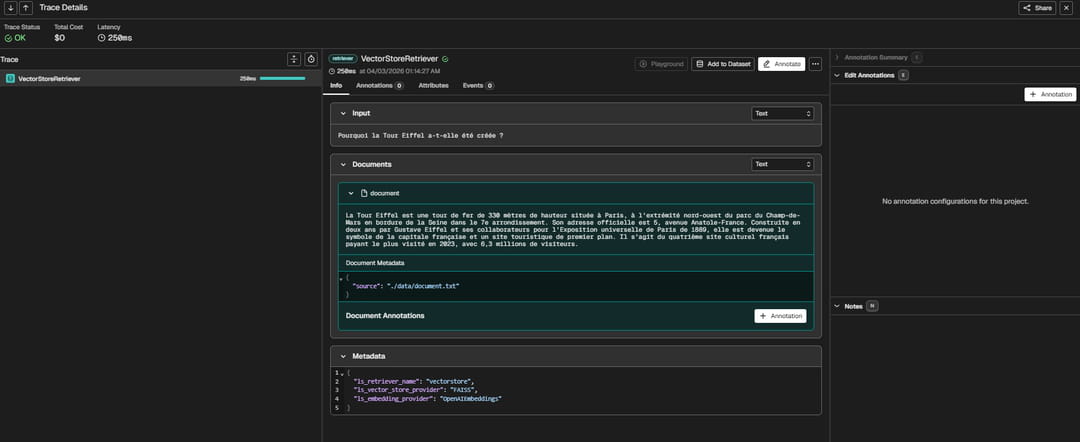This screenshot has height=442, width=1080.
Task: Open the Documents format Text dropdown
Action: pyautogui.click(x=783, y=164)
